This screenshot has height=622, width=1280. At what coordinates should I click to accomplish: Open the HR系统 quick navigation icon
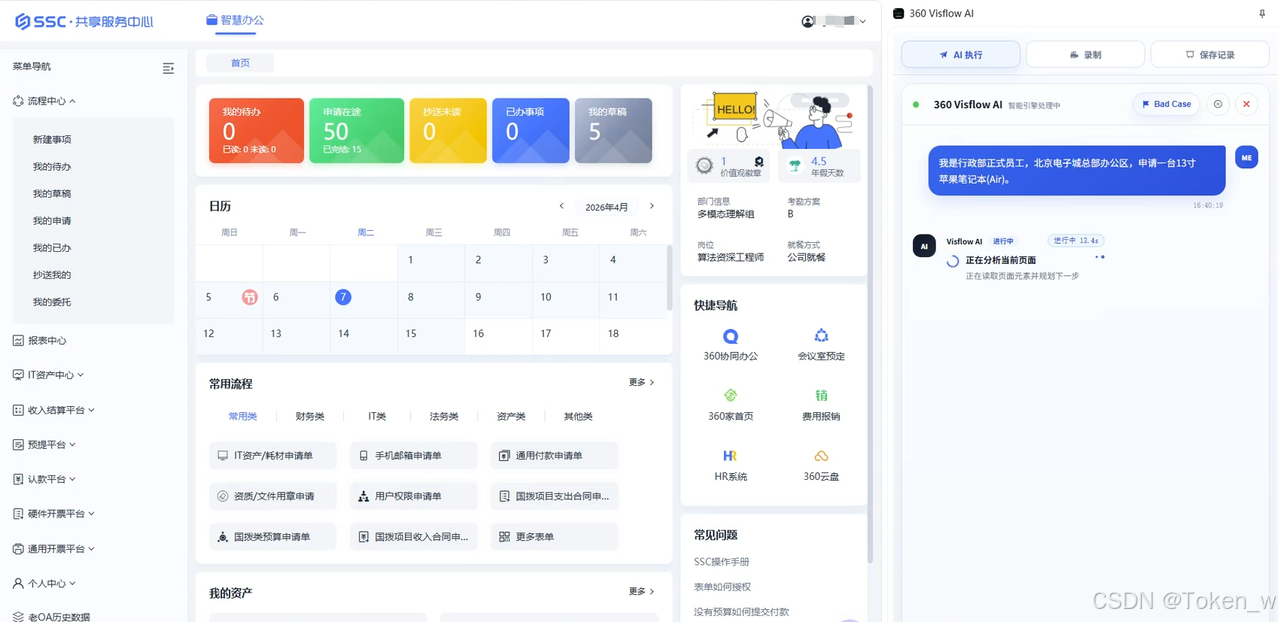pyautogui.click(x=730, y=456)
